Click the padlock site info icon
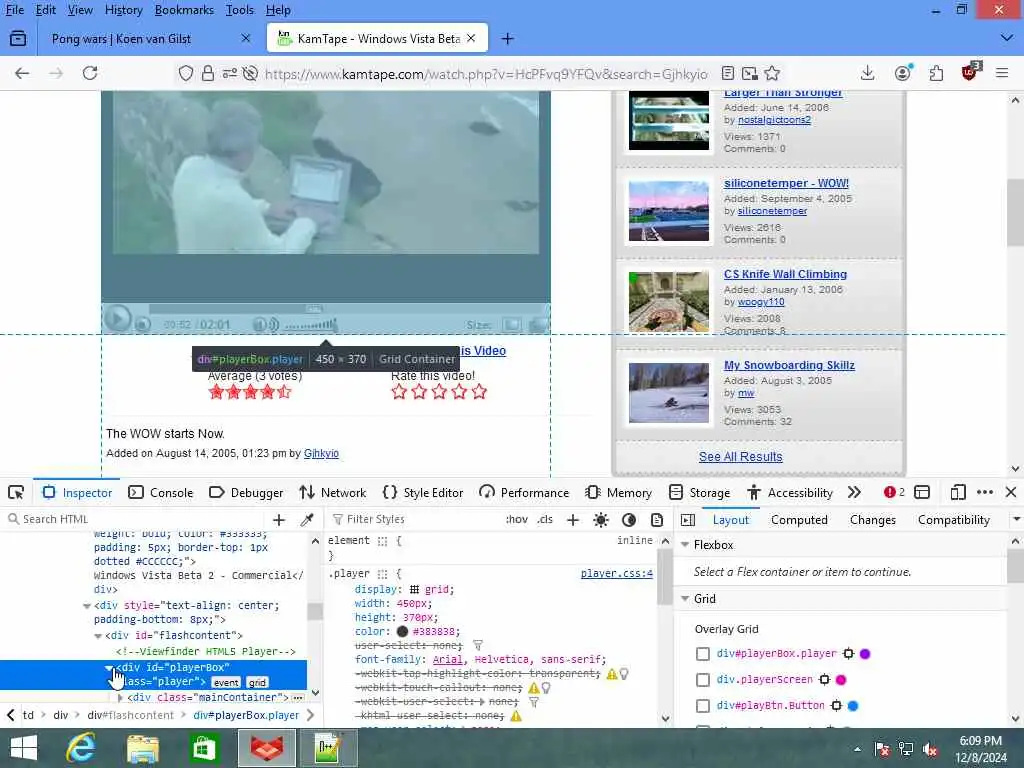This screenshot has width=1024, height=768. [x=208, y=73]
